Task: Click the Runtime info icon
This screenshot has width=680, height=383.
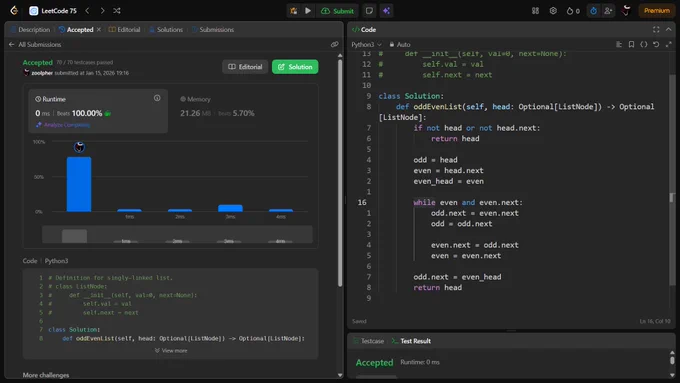Action: [x=157, y=98]
